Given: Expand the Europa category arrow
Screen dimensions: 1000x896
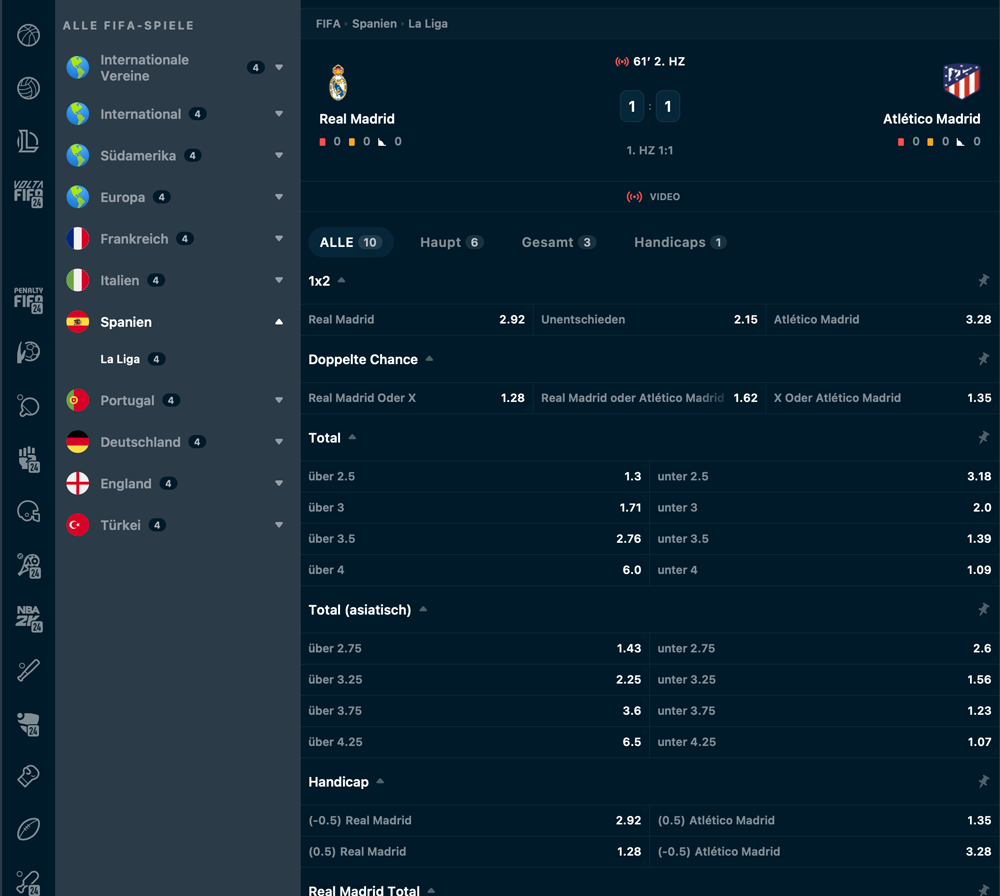Looking at the screenshot, I should (x=279, y=197).
